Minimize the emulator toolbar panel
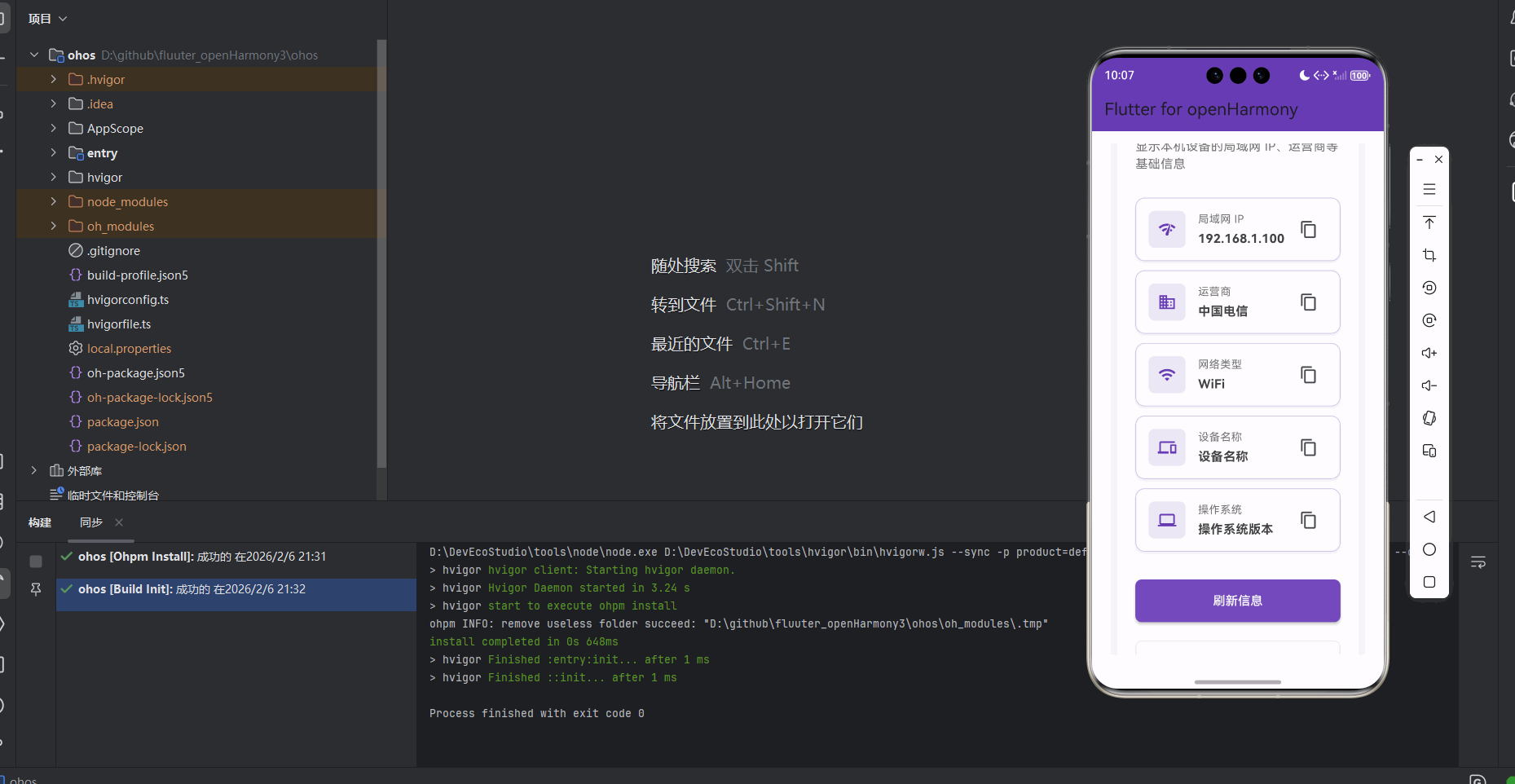1515x784 pixels. click(x=1420, y=160)
